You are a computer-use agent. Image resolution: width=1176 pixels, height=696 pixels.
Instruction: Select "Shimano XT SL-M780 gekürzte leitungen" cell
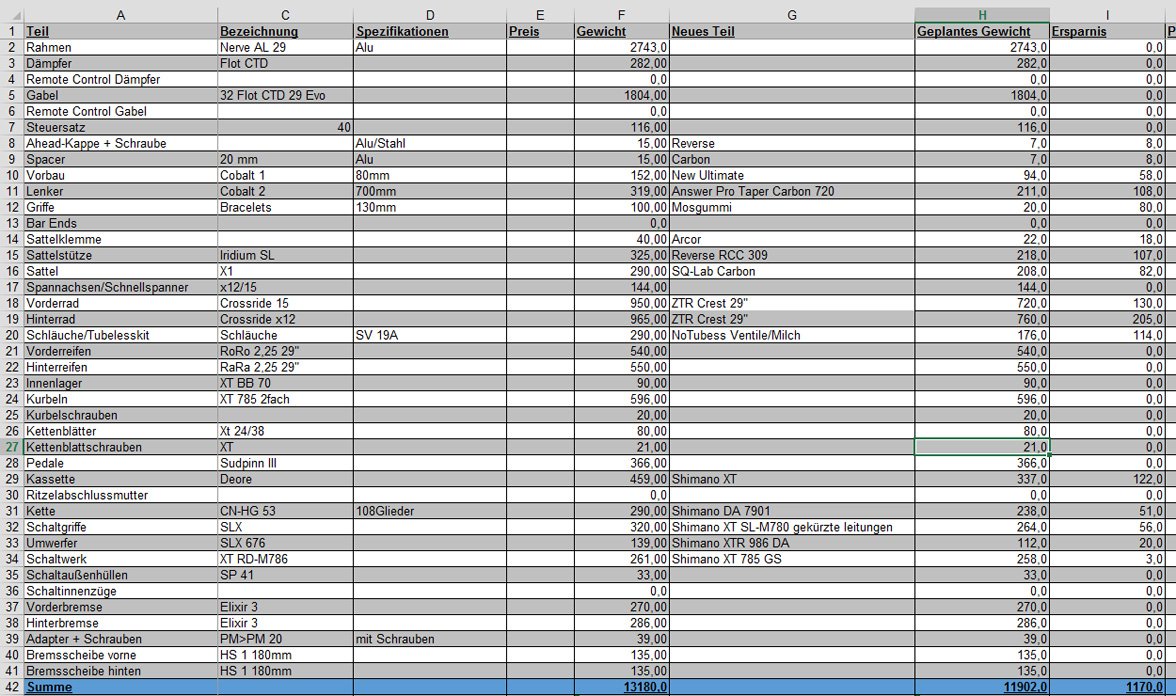click(791, 527)
